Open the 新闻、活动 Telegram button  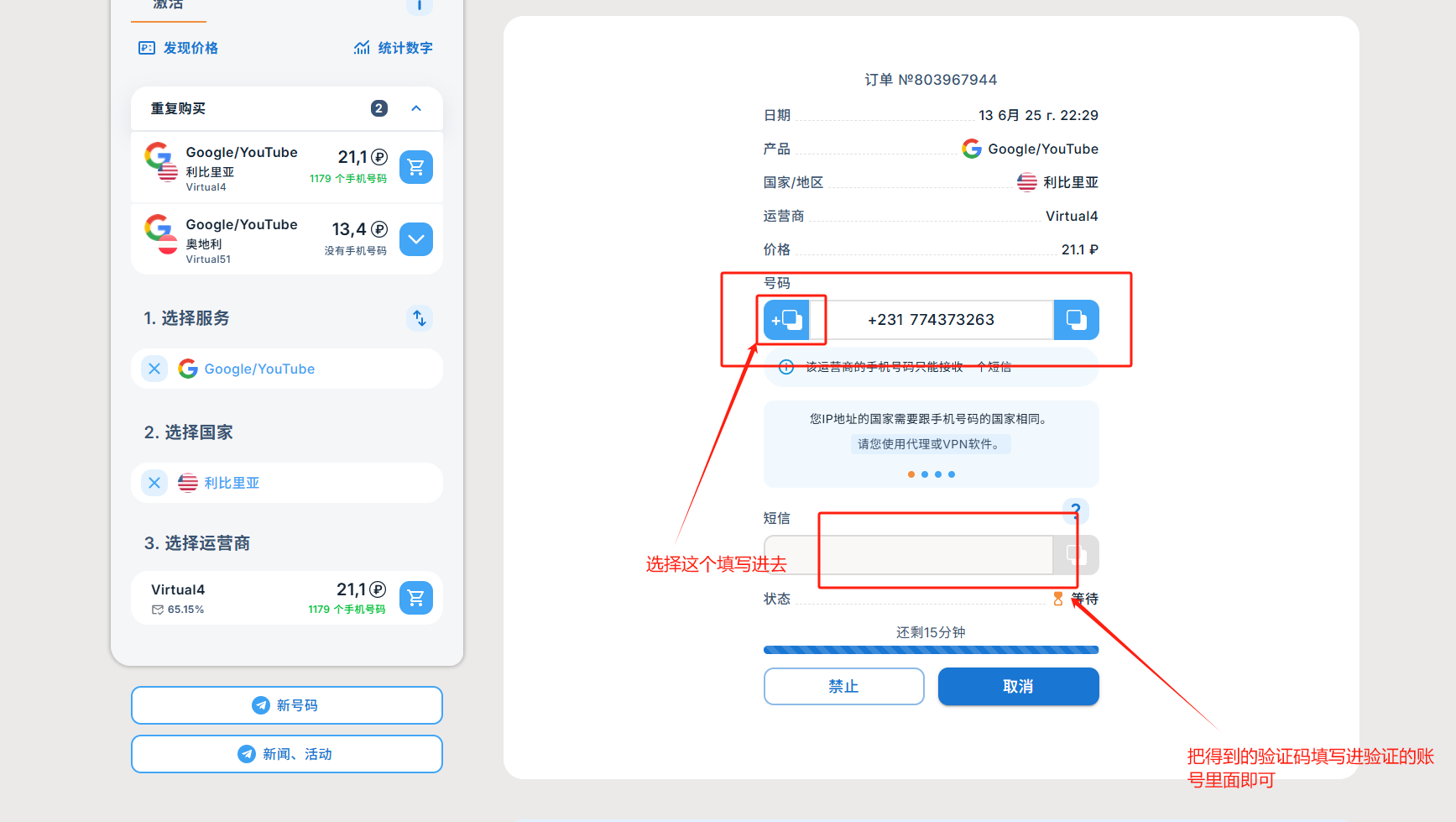pos(287,754)
